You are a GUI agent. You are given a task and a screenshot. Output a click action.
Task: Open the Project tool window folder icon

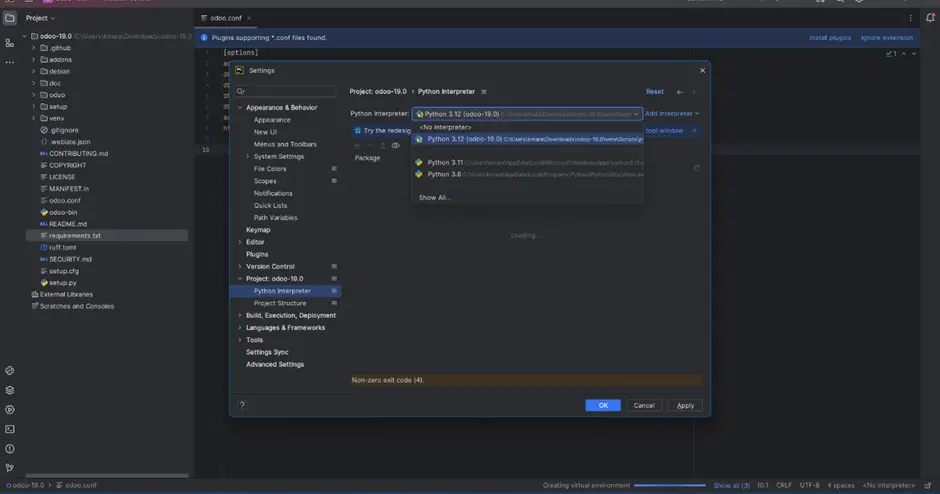pyautogui.click(x=10, y=18)
